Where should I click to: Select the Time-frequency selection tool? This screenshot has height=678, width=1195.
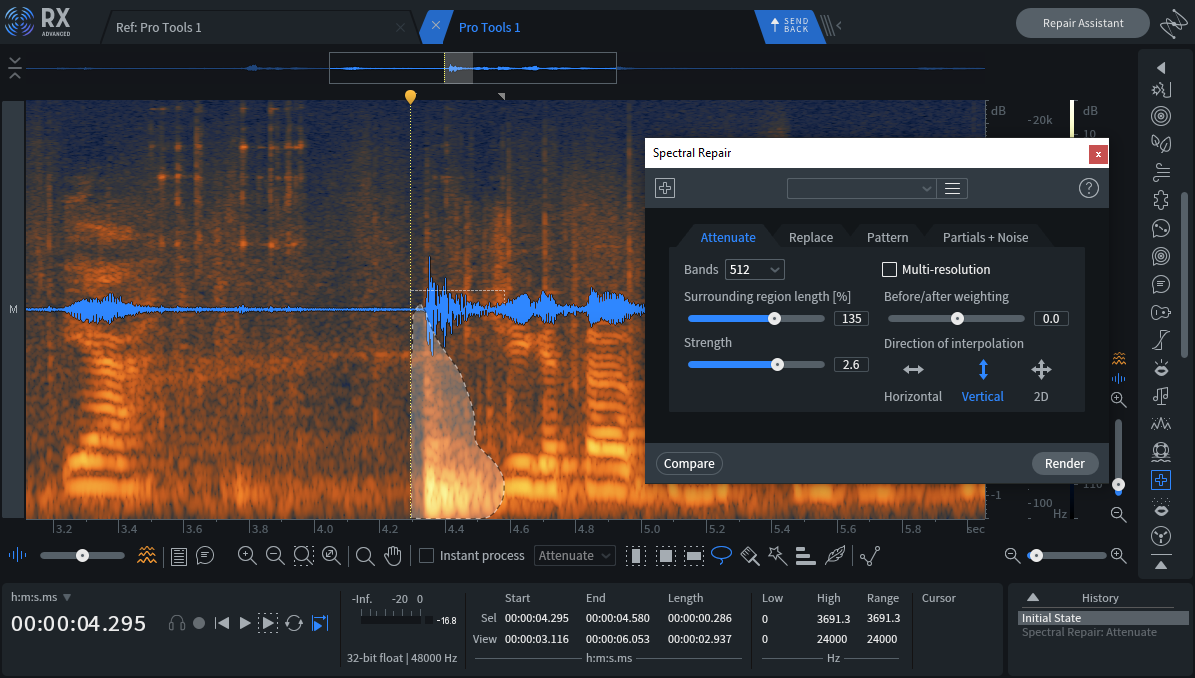[665, 556]
